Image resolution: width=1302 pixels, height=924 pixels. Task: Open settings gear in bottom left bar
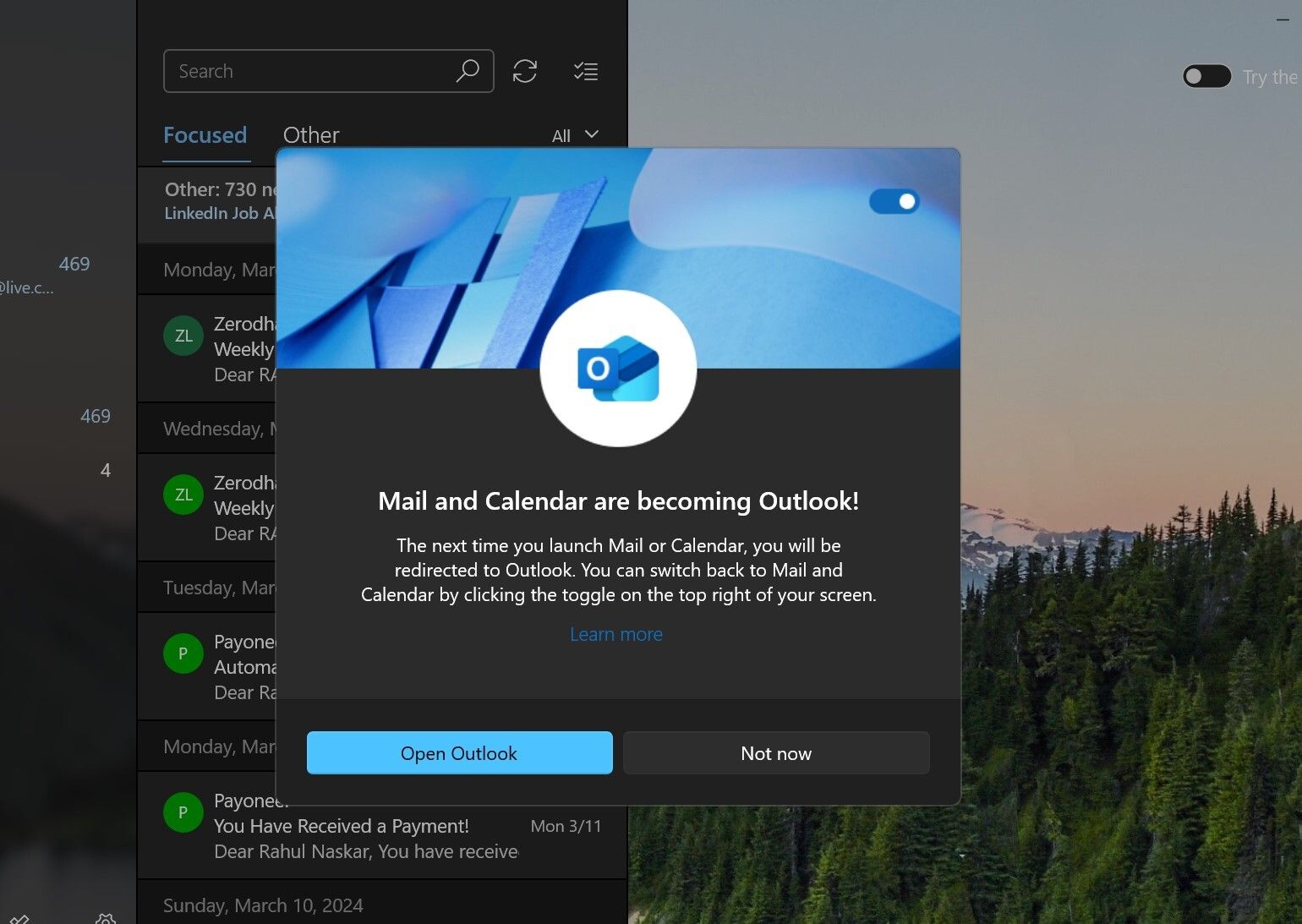pos(106,919)
